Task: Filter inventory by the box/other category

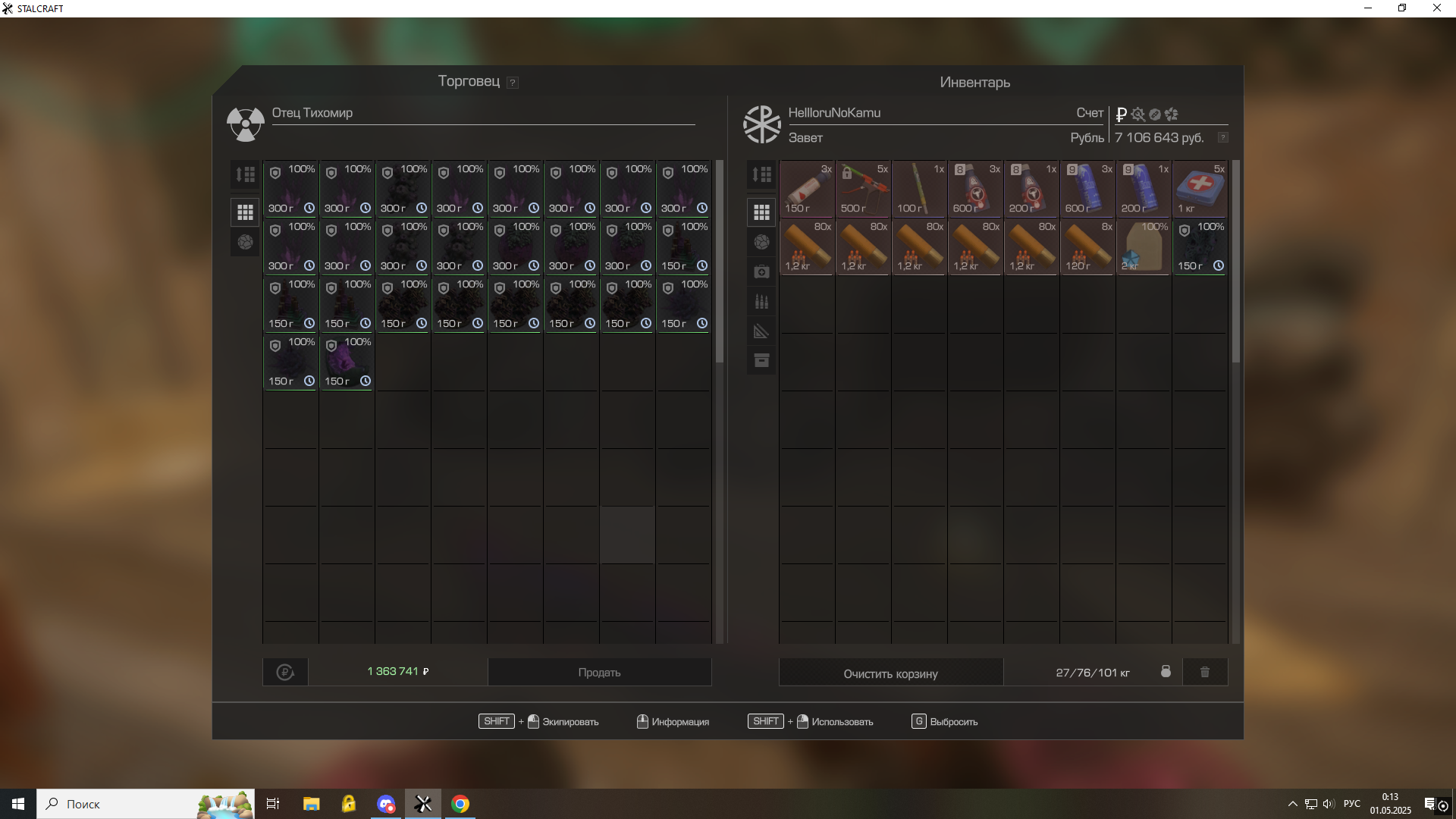Action: tap(761, 360)
